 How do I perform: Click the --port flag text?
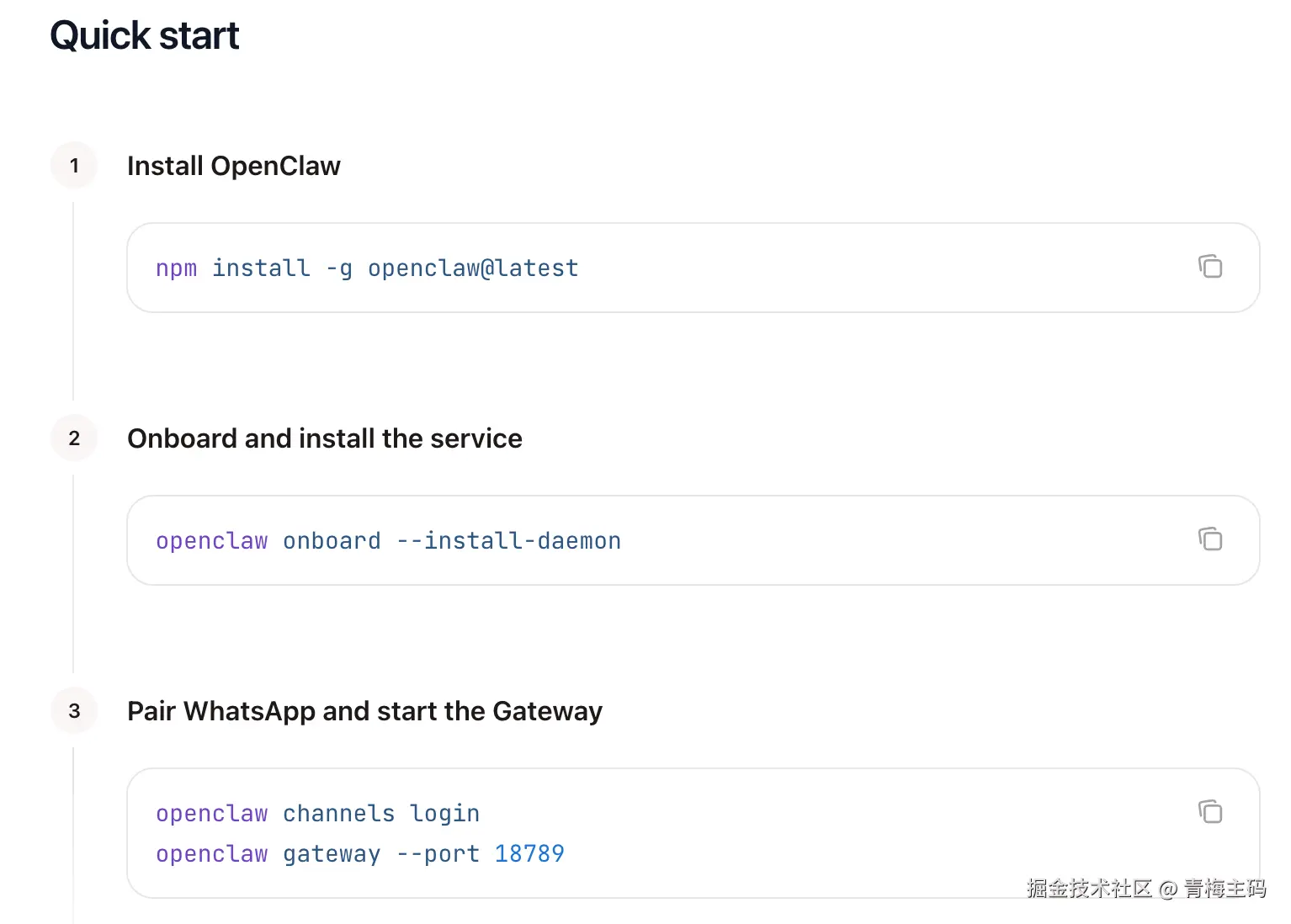438,854
